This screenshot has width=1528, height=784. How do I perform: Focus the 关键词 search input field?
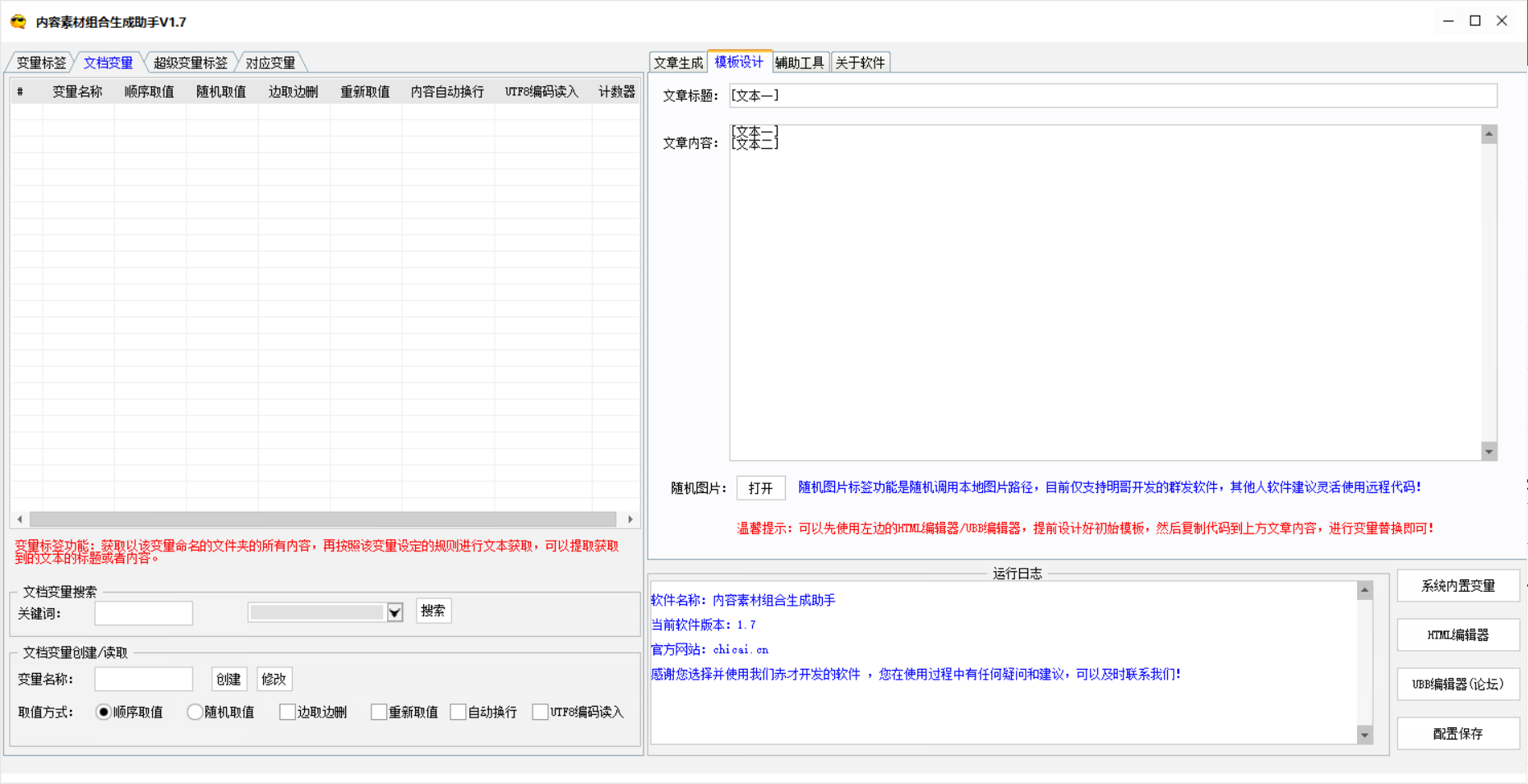tap(144, 613)
